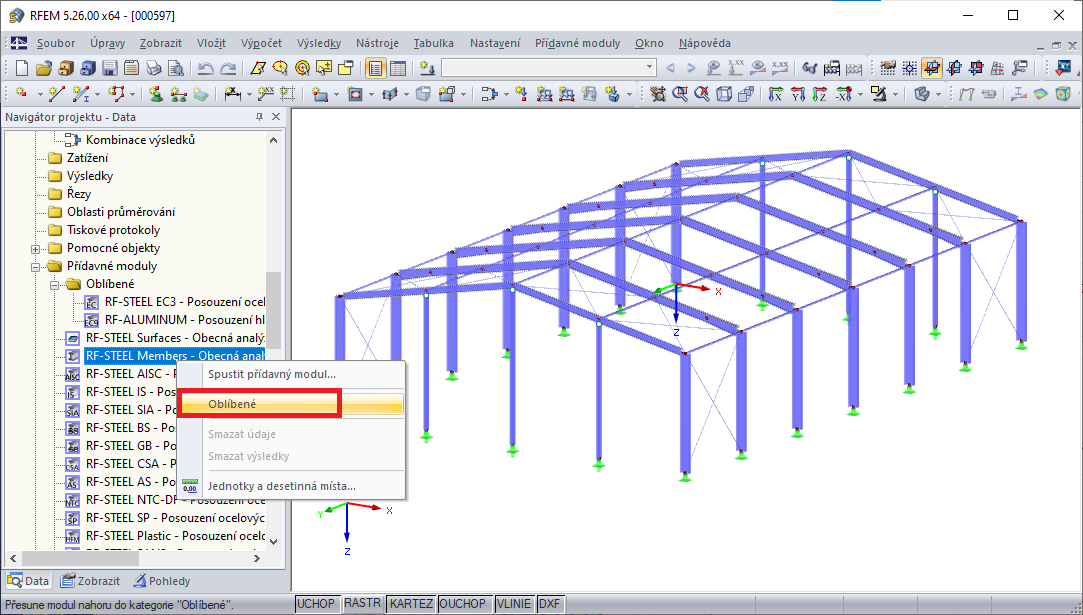The width and height of the screenshot is (1083, 615).
Task: Select RF-STEEL Plastic module entry
Action: [x=175, y=536]
